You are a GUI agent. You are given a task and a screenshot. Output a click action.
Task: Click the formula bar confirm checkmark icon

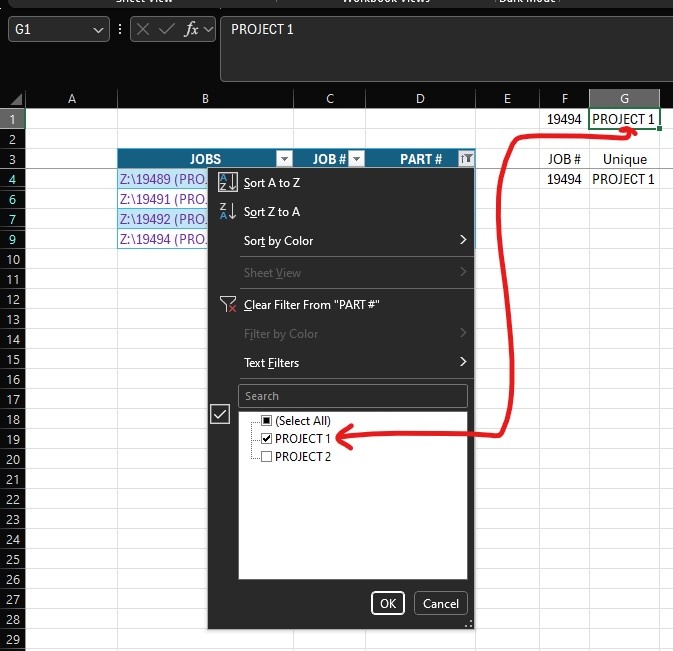click(167, 29)
